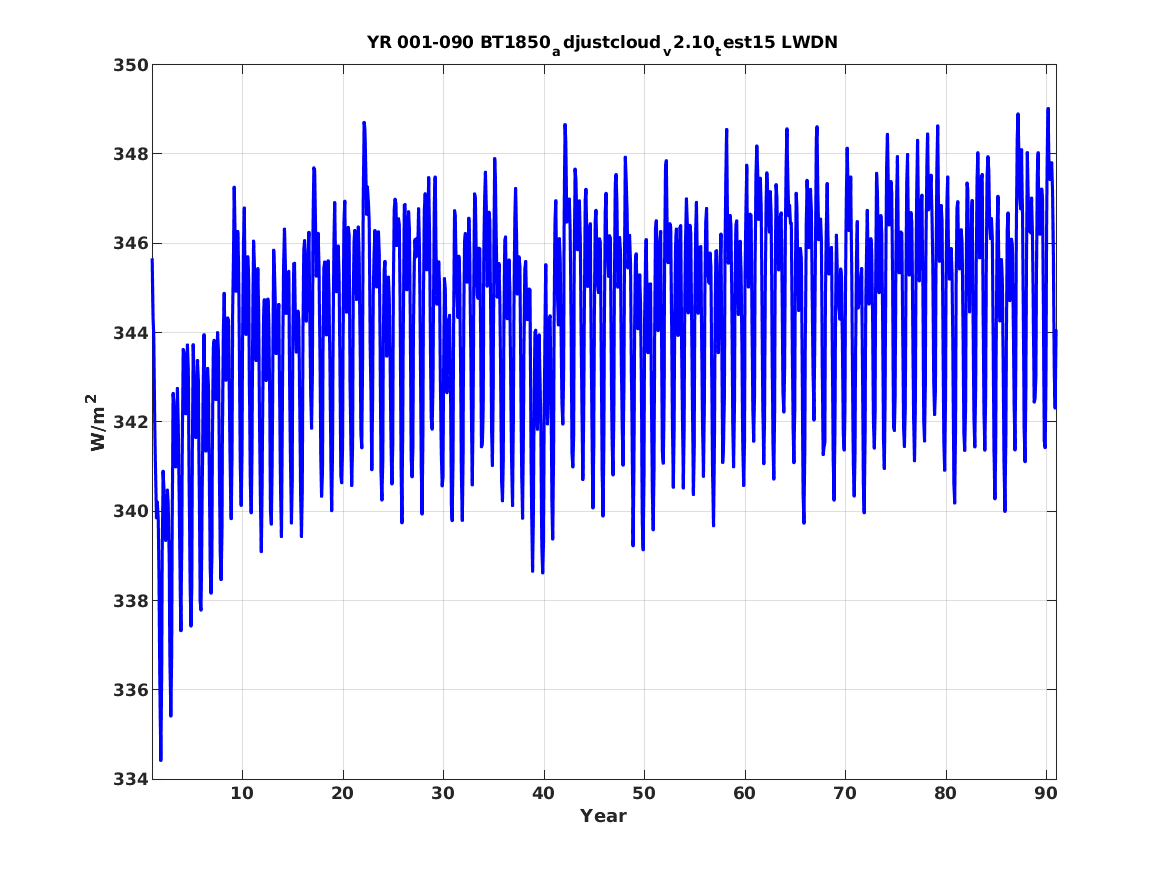Click y-axis tick label 342
This screenshot has width=1167, height=875.
tap(130, 422)
